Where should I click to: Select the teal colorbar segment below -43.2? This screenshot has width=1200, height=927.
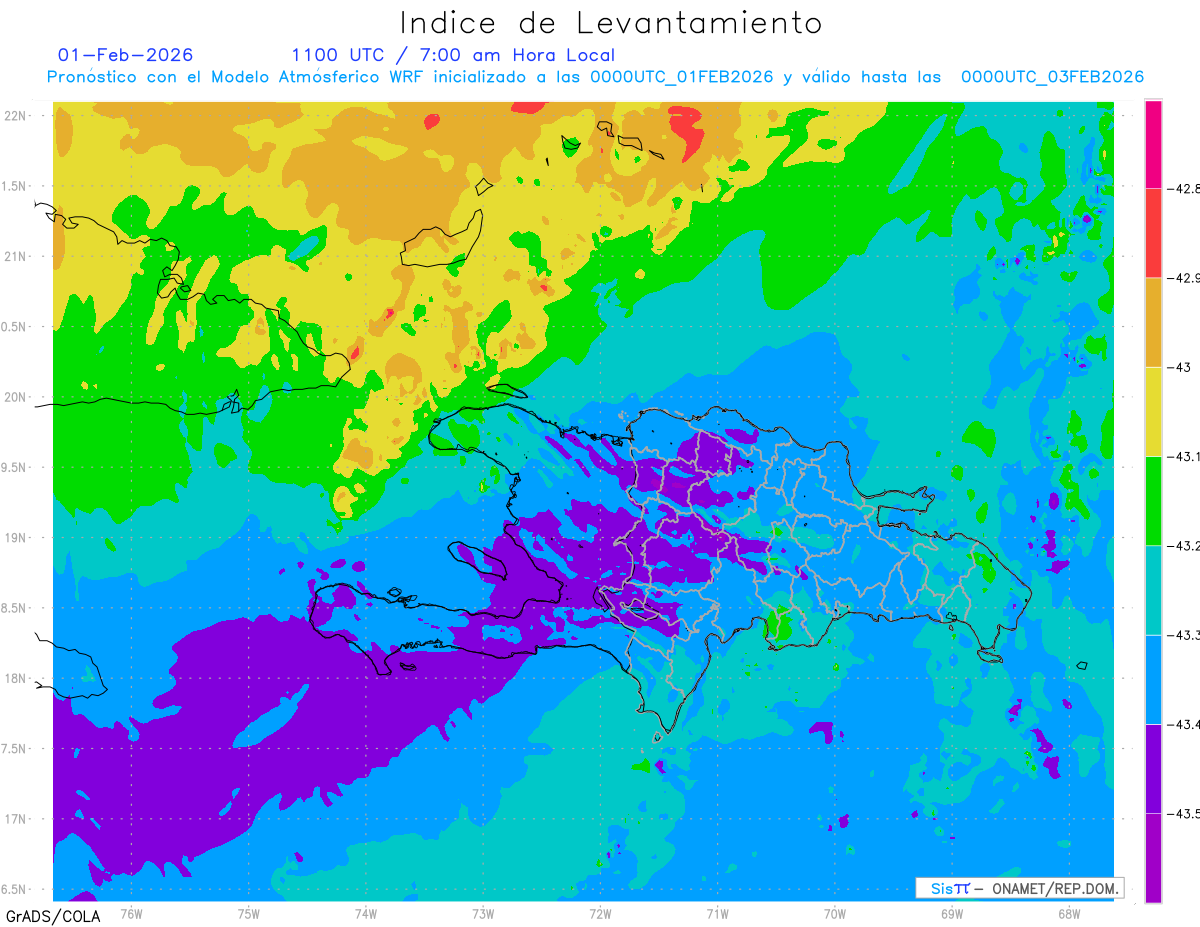click(x=1153, y=589)
